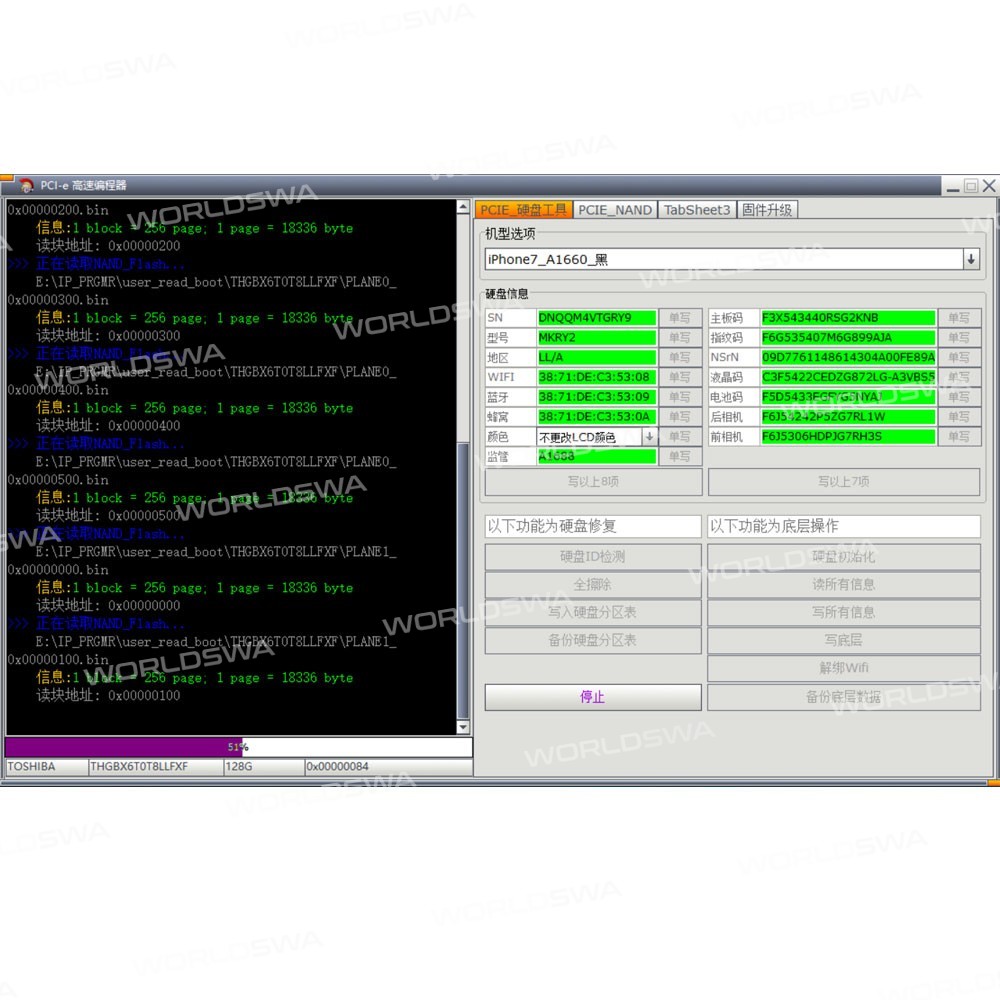Switch to the PCIE_NAND tab
This screenshot has height=1000, width=1000.
(615, 210)
